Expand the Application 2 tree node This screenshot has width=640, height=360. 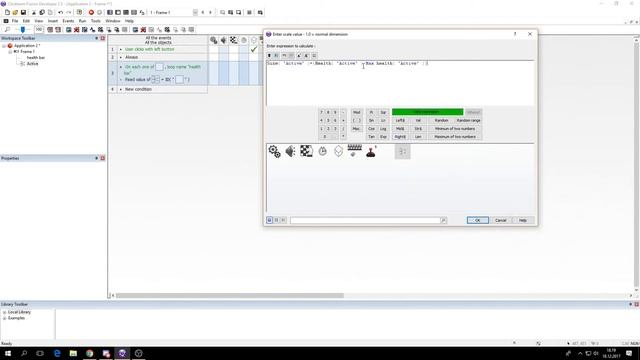point(4,46)
